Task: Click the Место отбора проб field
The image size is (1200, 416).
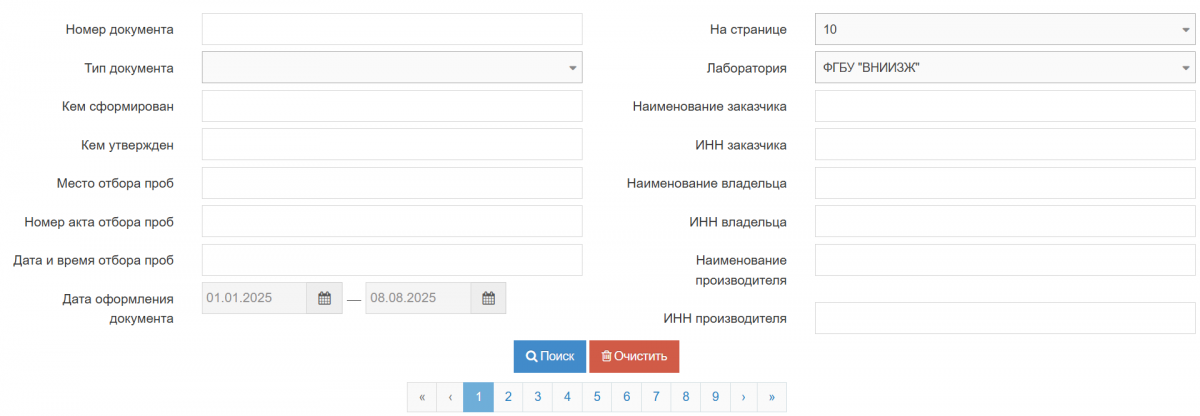Action: (392, 183)
